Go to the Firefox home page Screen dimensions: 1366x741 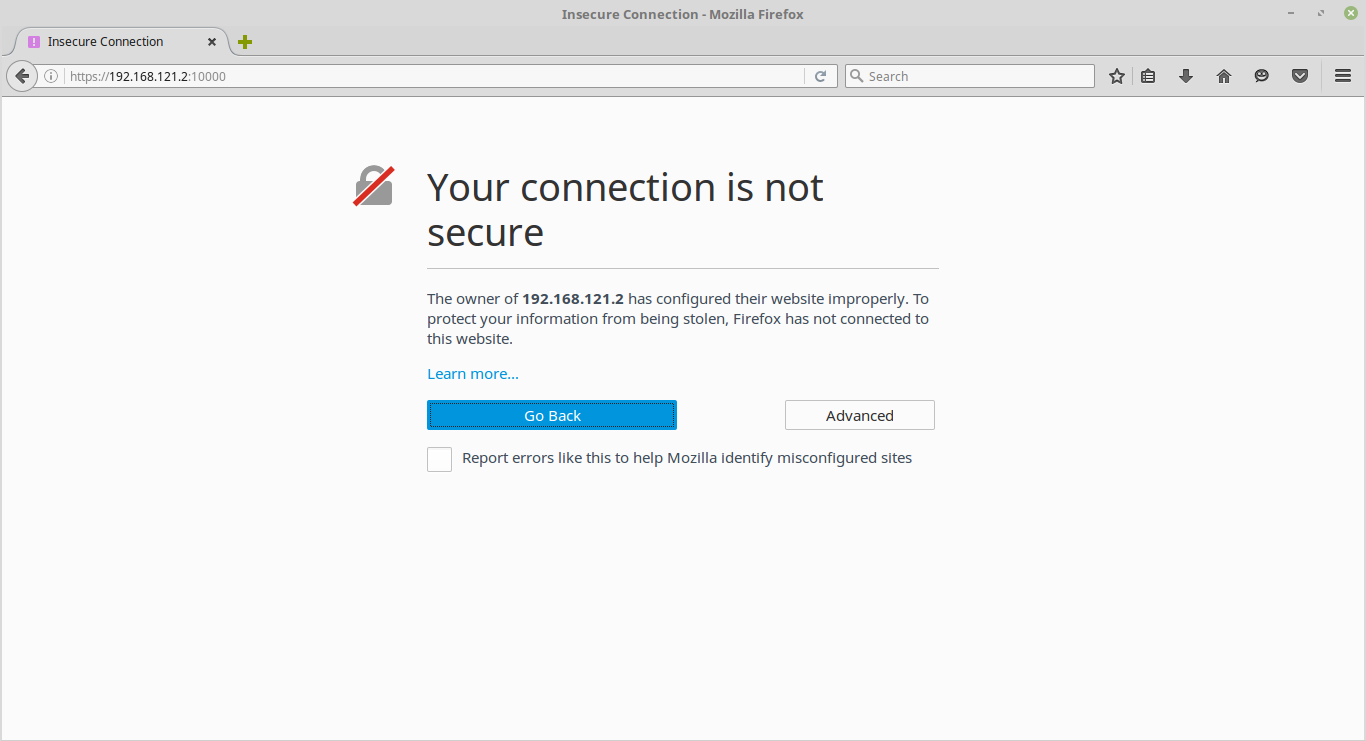tap(1224, 76)
